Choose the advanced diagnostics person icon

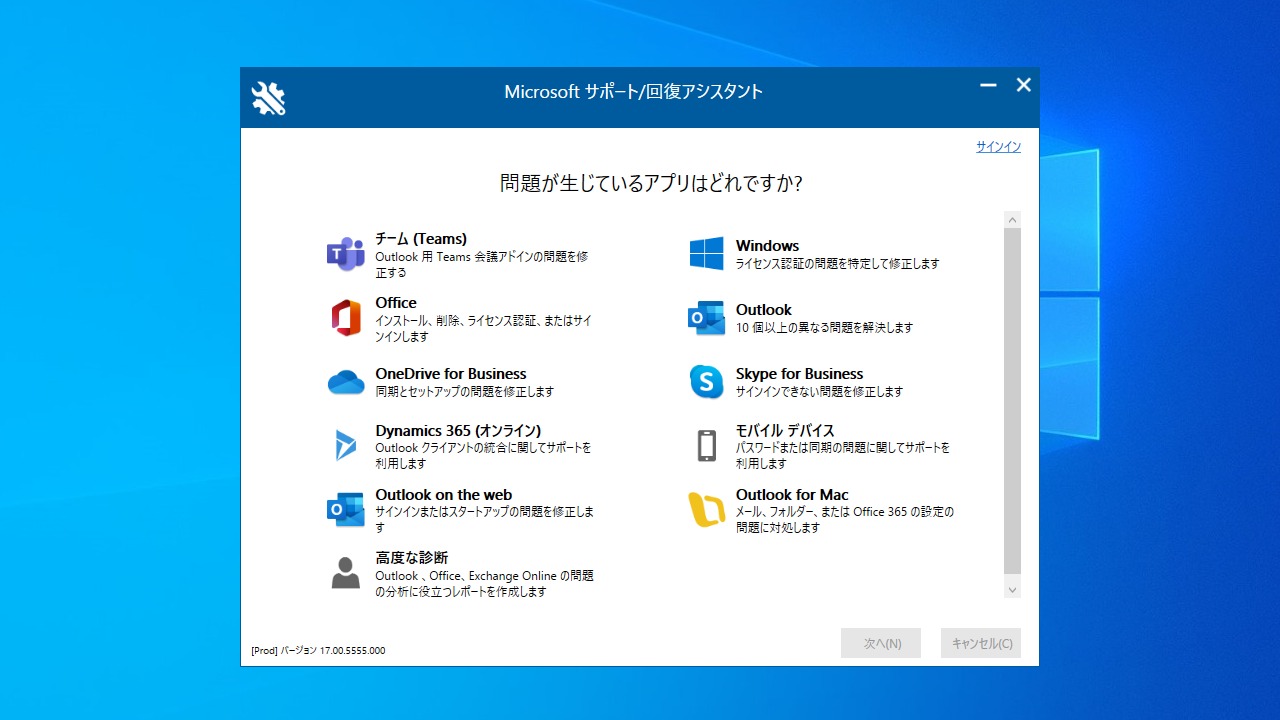(346, 573)
